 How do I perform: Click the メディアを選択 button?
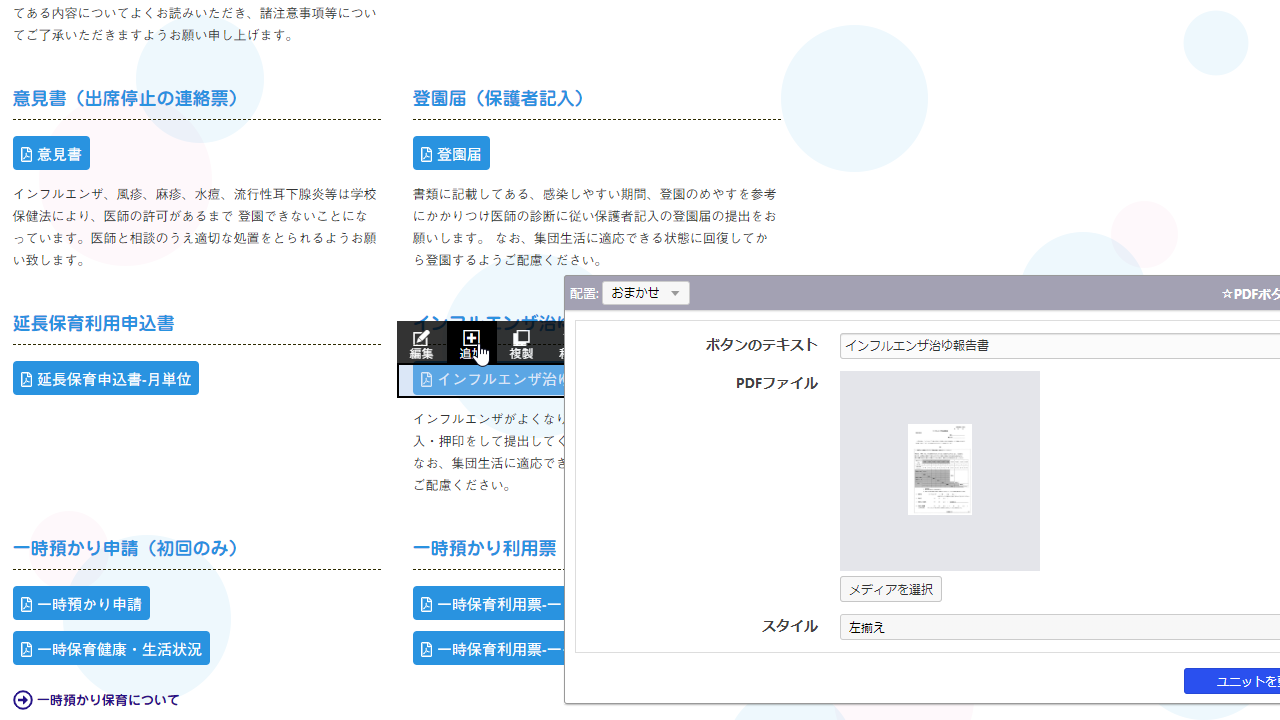(x=890, y=589)
